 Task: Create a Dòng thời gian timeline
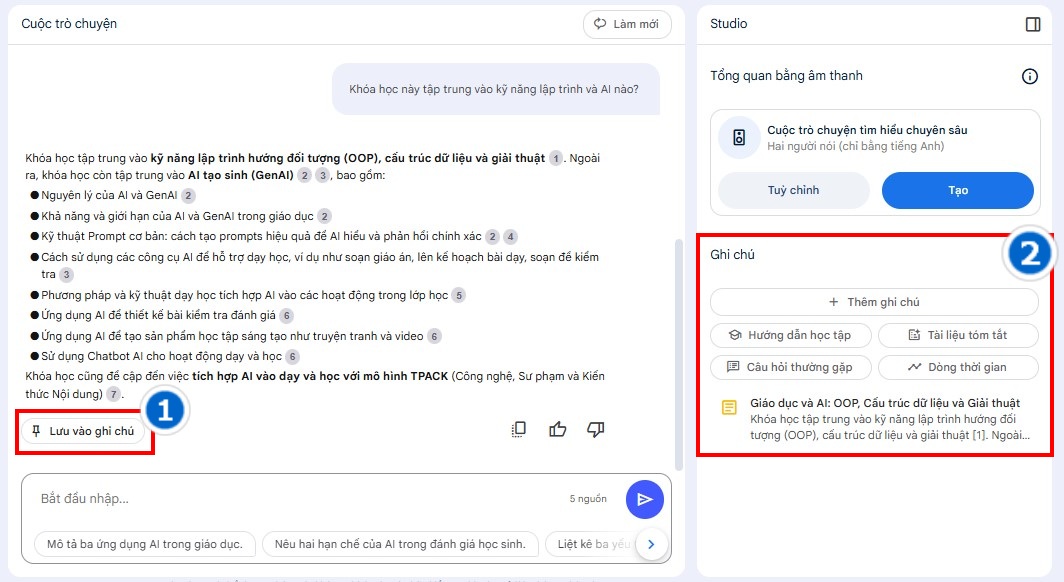957,367
